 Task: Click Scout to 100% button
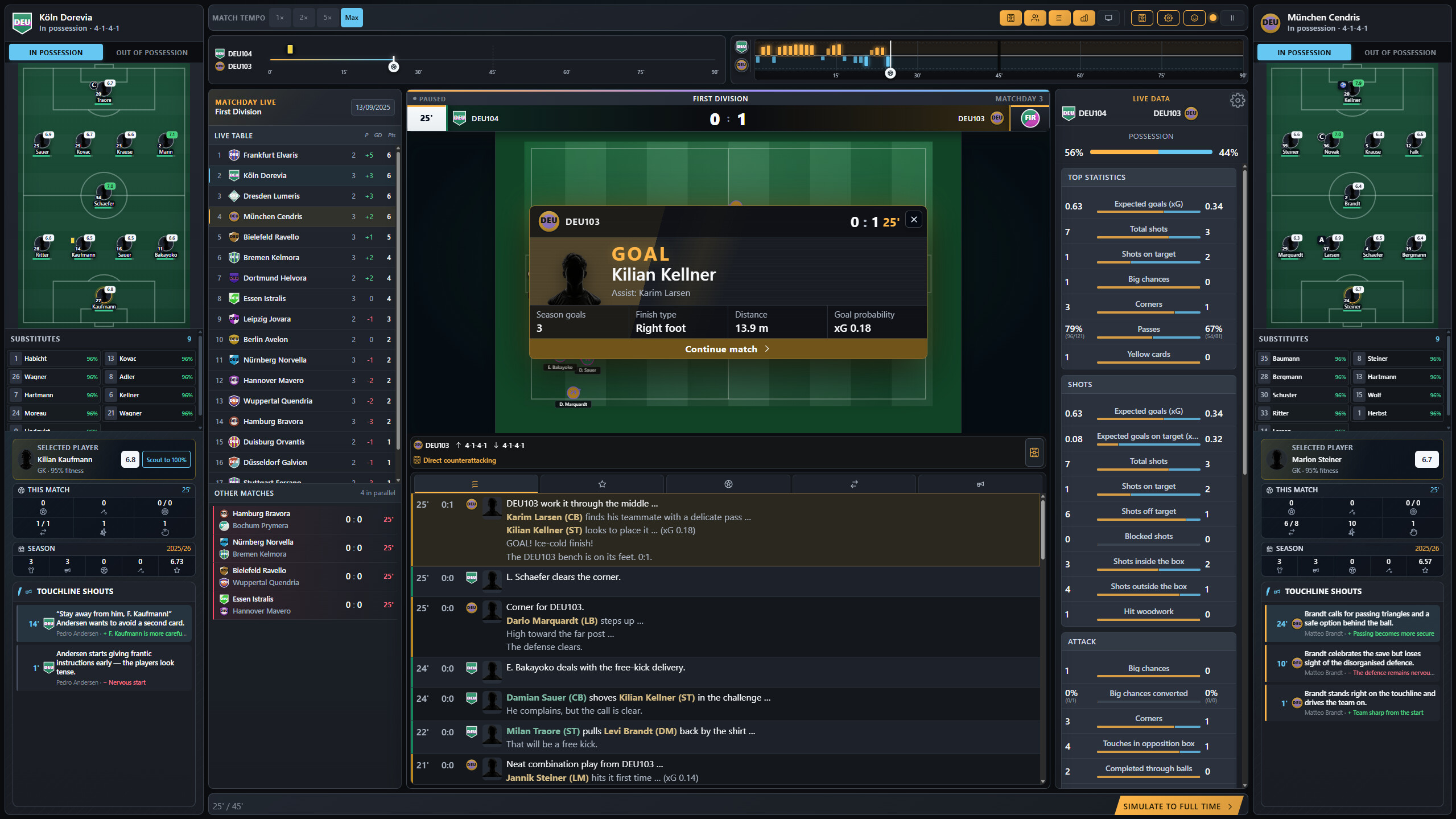[x=166, y=460]
